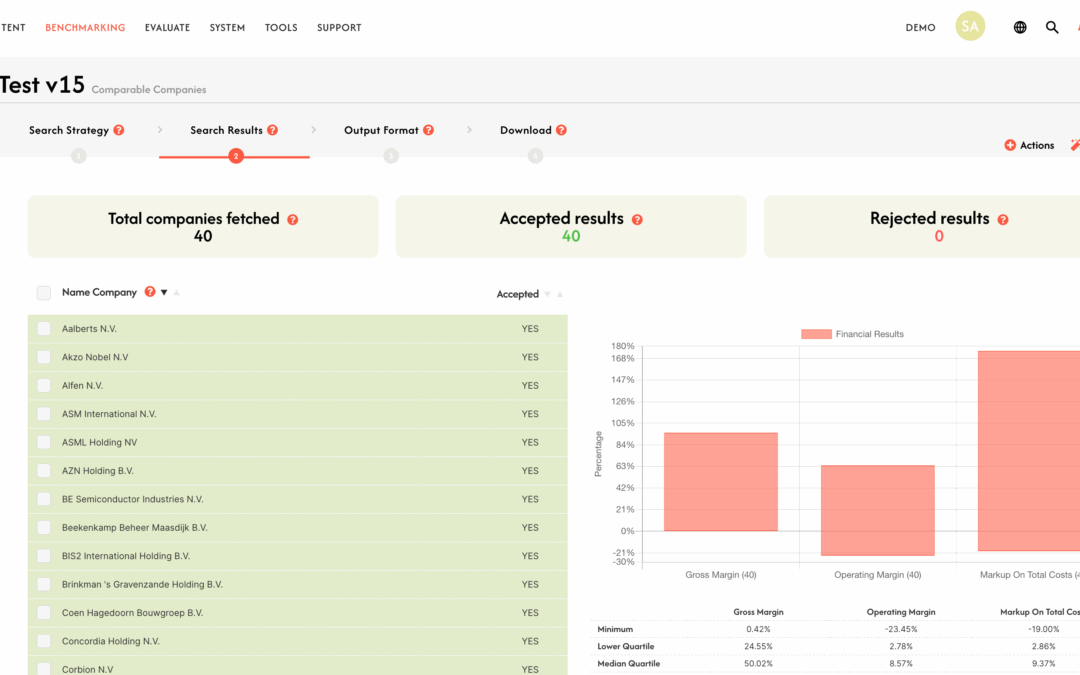Click help icon beside Total companies fetched
Image resolution: width=1080 pixels, height=675 pixels.
point(293,219)
